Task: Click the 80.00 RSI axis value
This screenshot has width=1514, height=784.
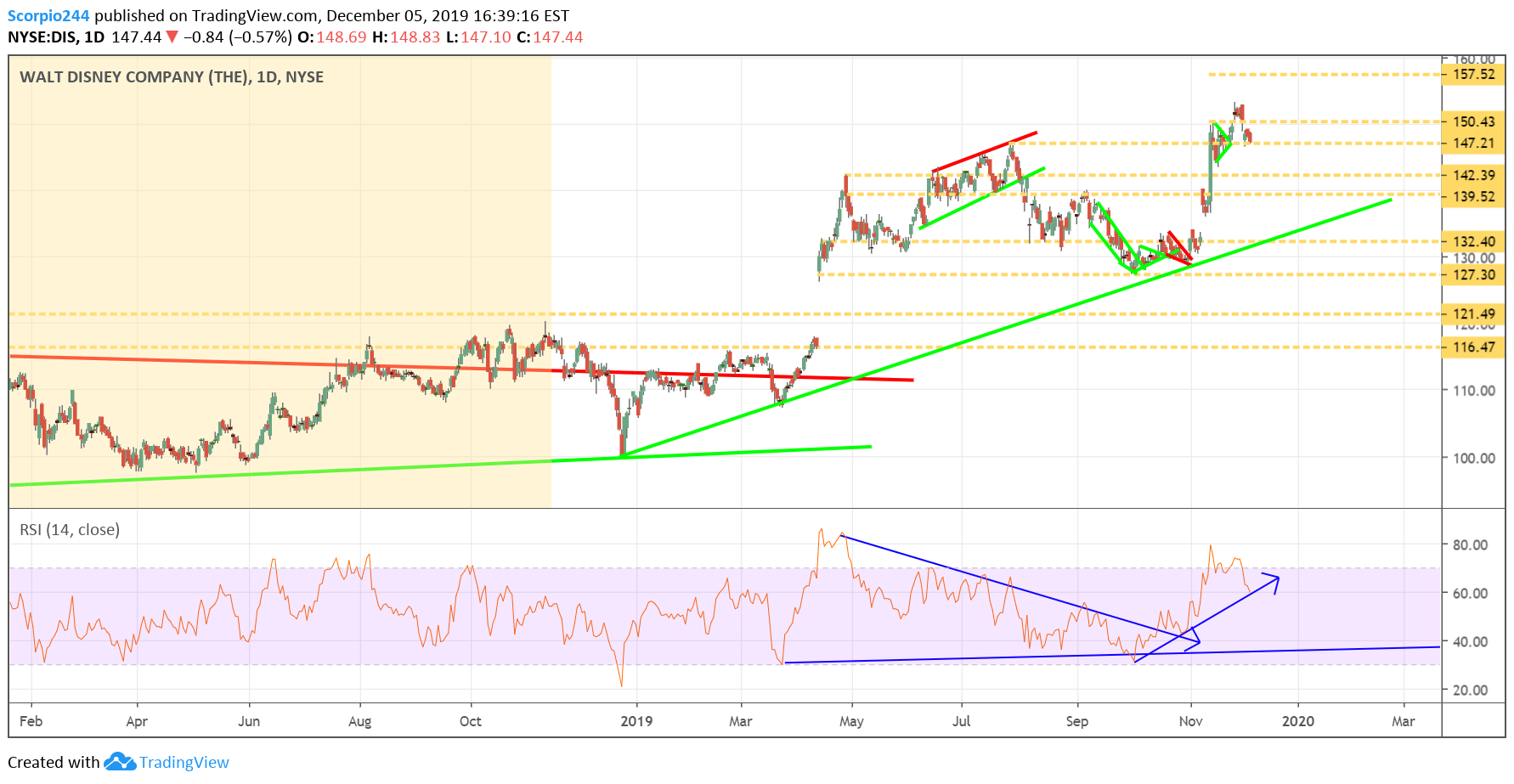Action: pyautogui.click(x=1470, y=544)
